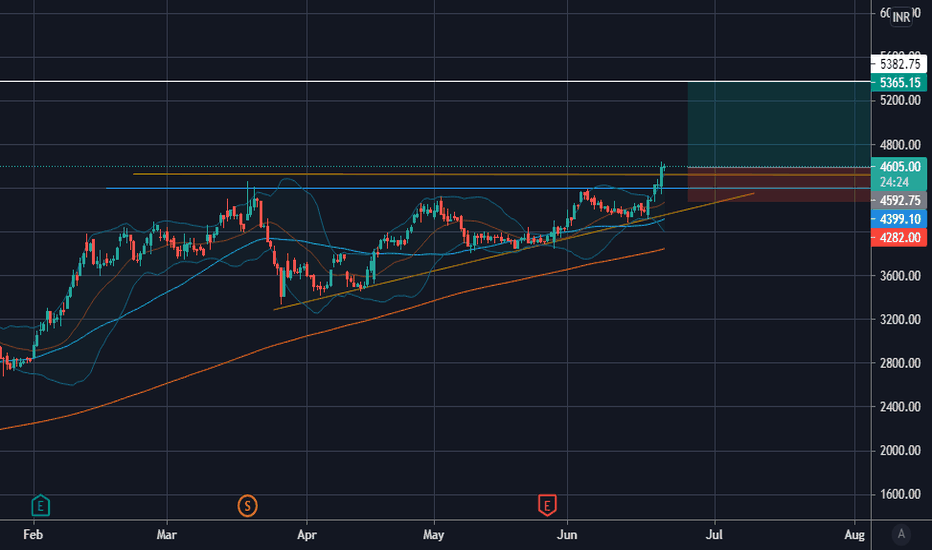Click the 4800.00 price scale value
This screenshot has width=932, height=550.
click(900, 145)
